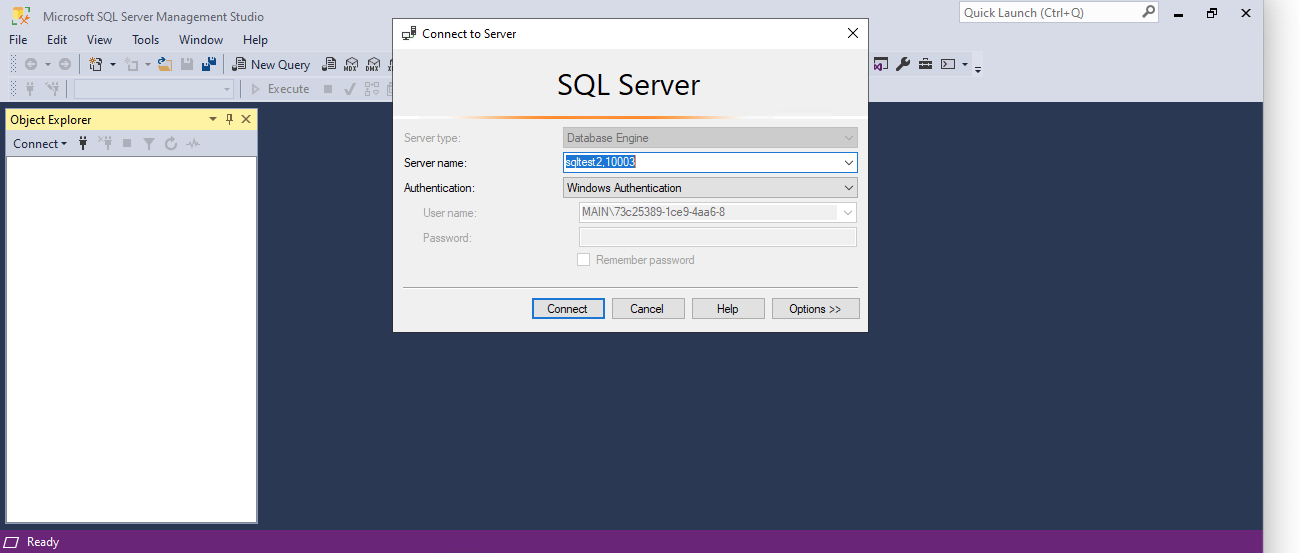Click the User name combo box

(x=718, y=213)
